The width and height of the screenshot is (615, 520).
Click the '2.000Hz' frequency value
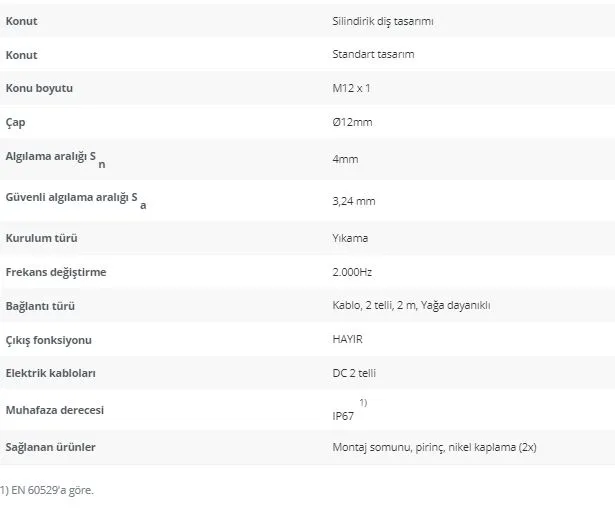352,272
